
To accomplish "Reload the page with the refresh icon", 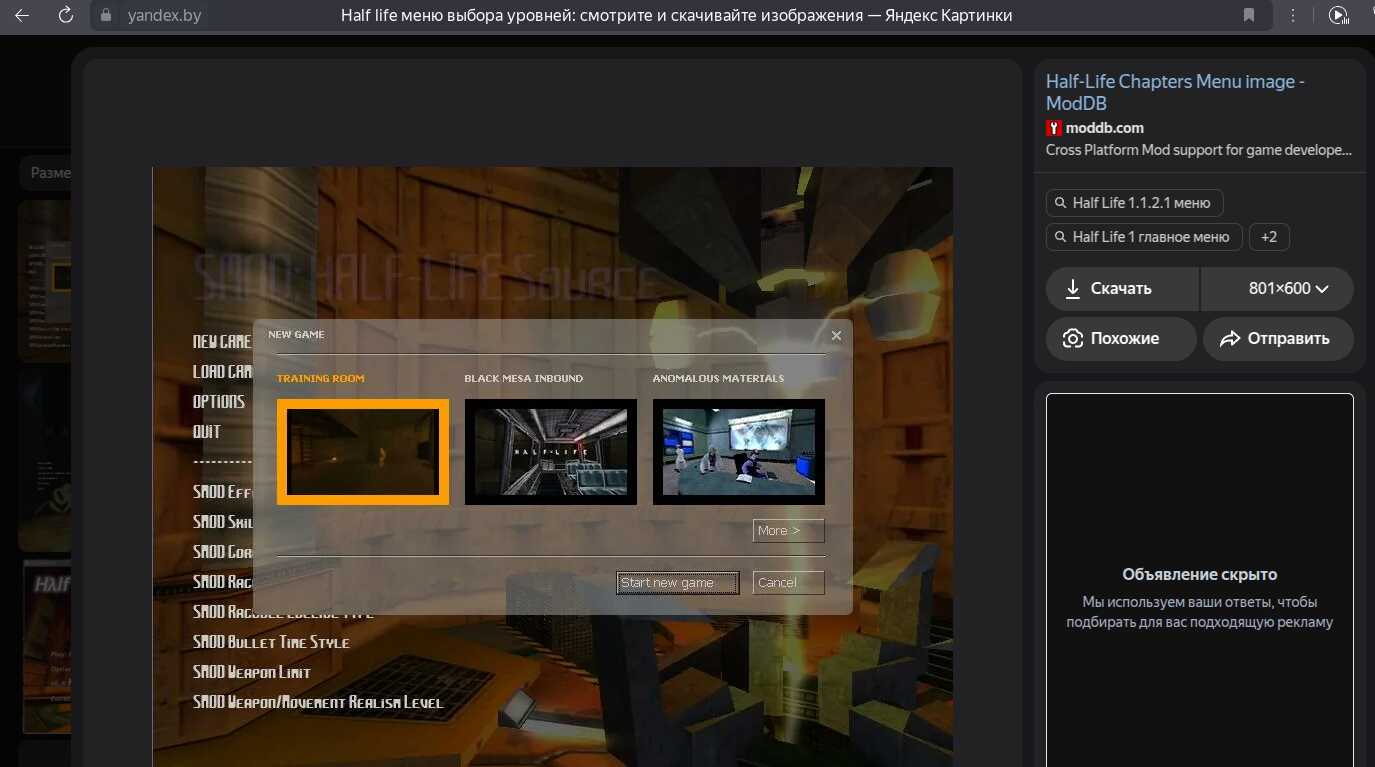I will click(x=66, y=15).
